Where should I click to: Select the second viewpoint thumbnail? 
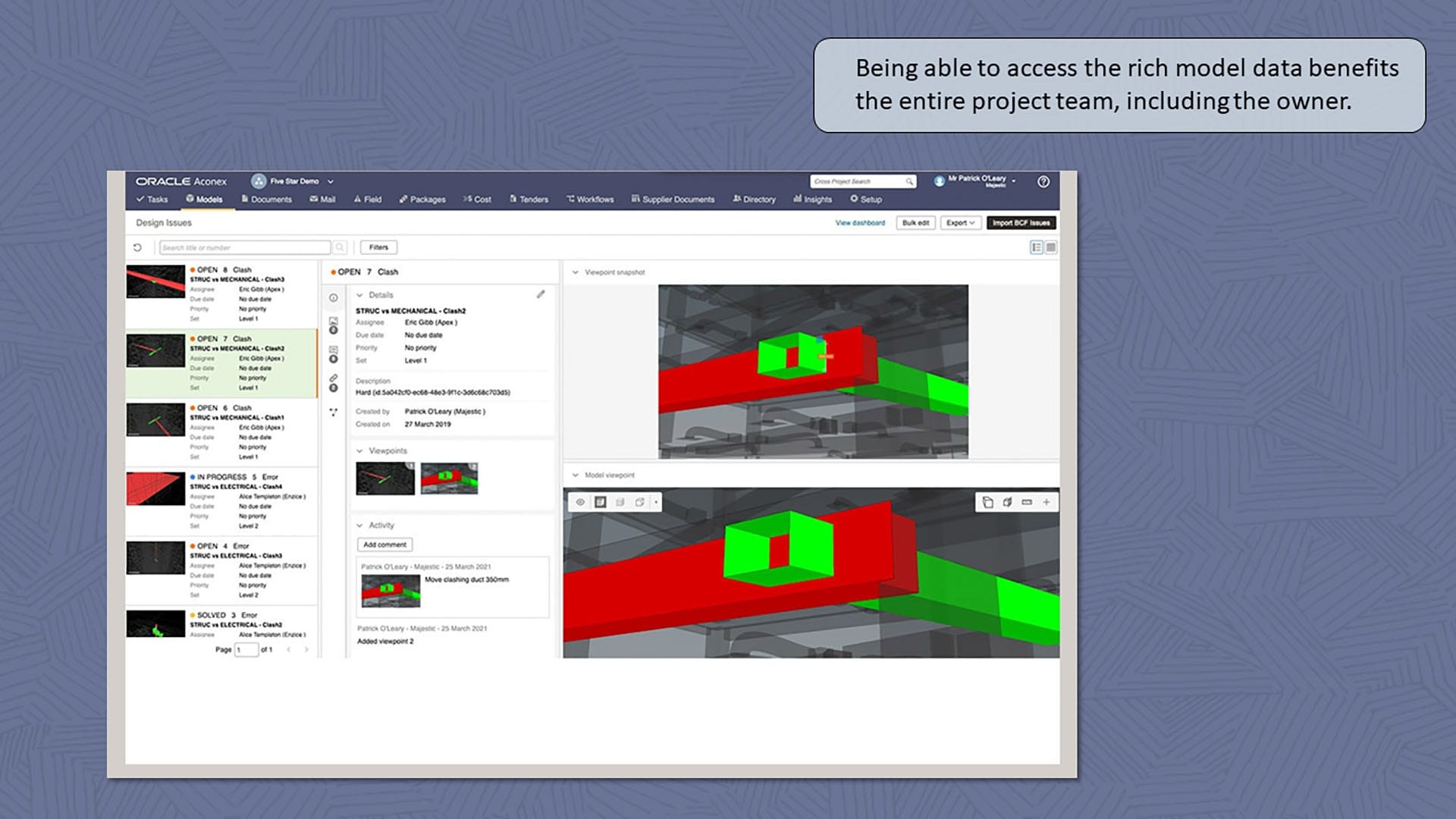(449, 479)
